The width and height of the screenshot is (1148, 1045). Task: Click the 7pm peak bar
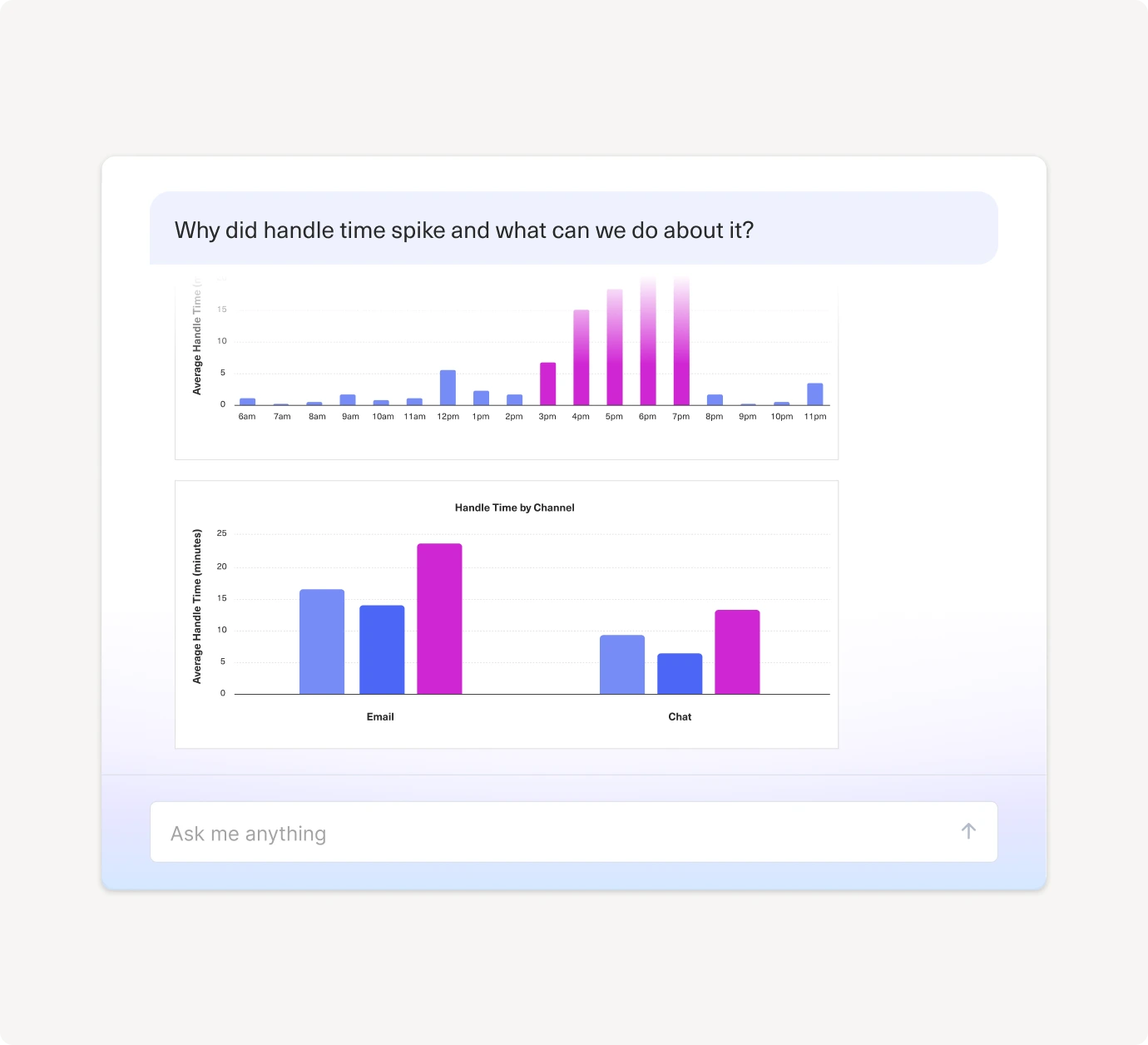(681, 343)
